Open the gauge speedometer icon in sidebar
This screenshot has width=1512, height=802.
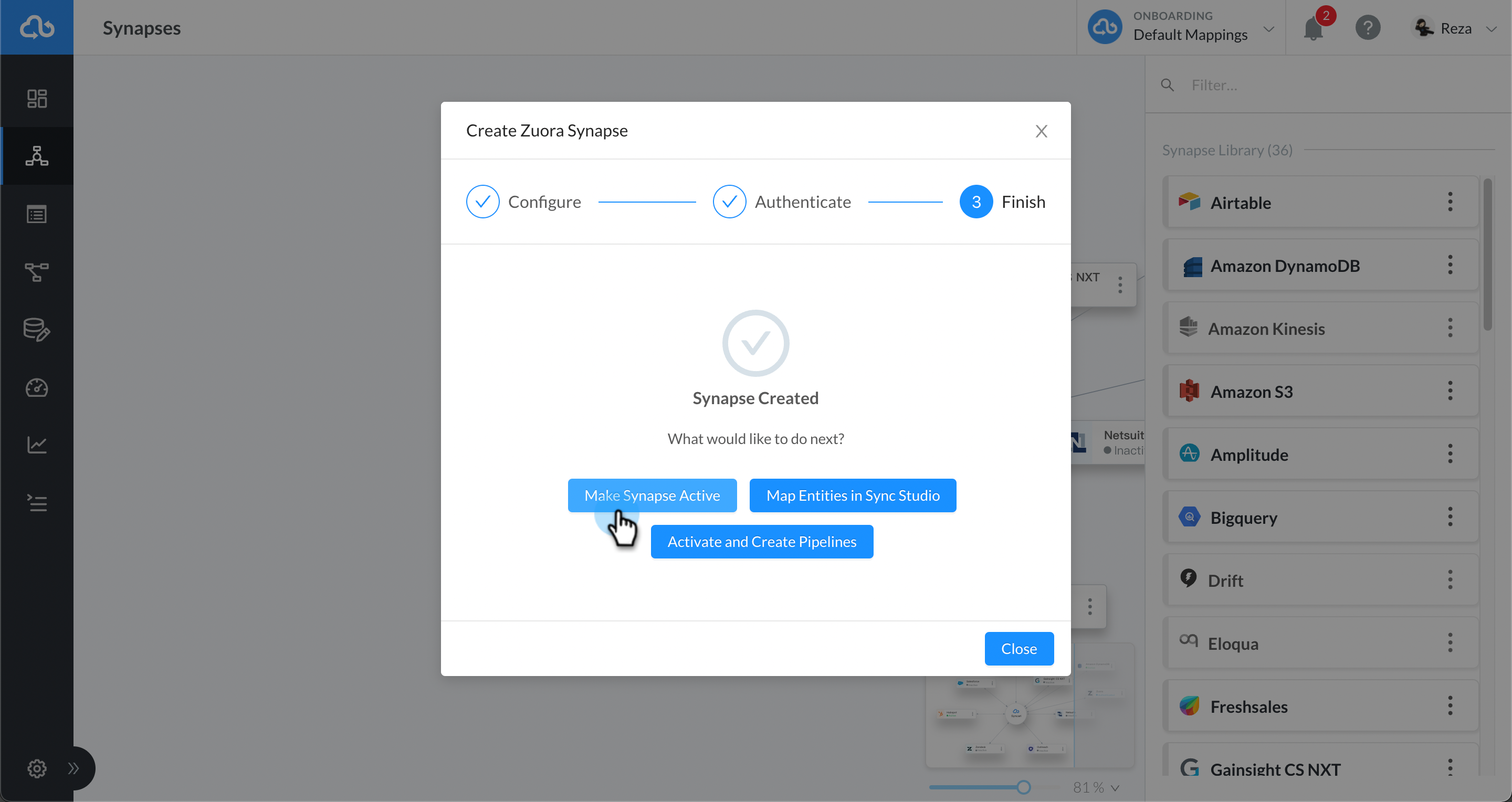[x=36, y=387]
